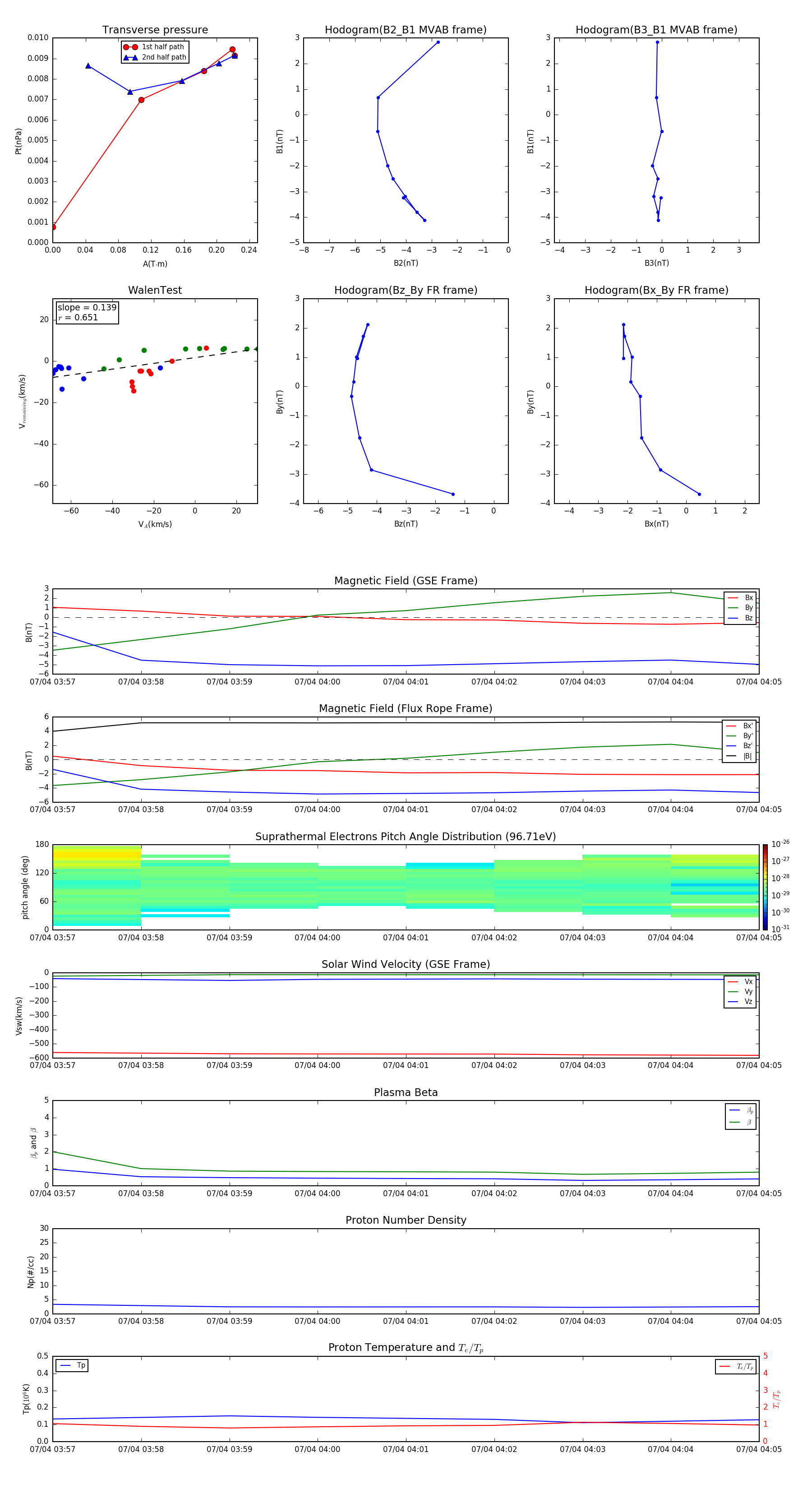Select the Vy entry in solar wind legend
The image size is (812, 1489).
coord(740,992)
